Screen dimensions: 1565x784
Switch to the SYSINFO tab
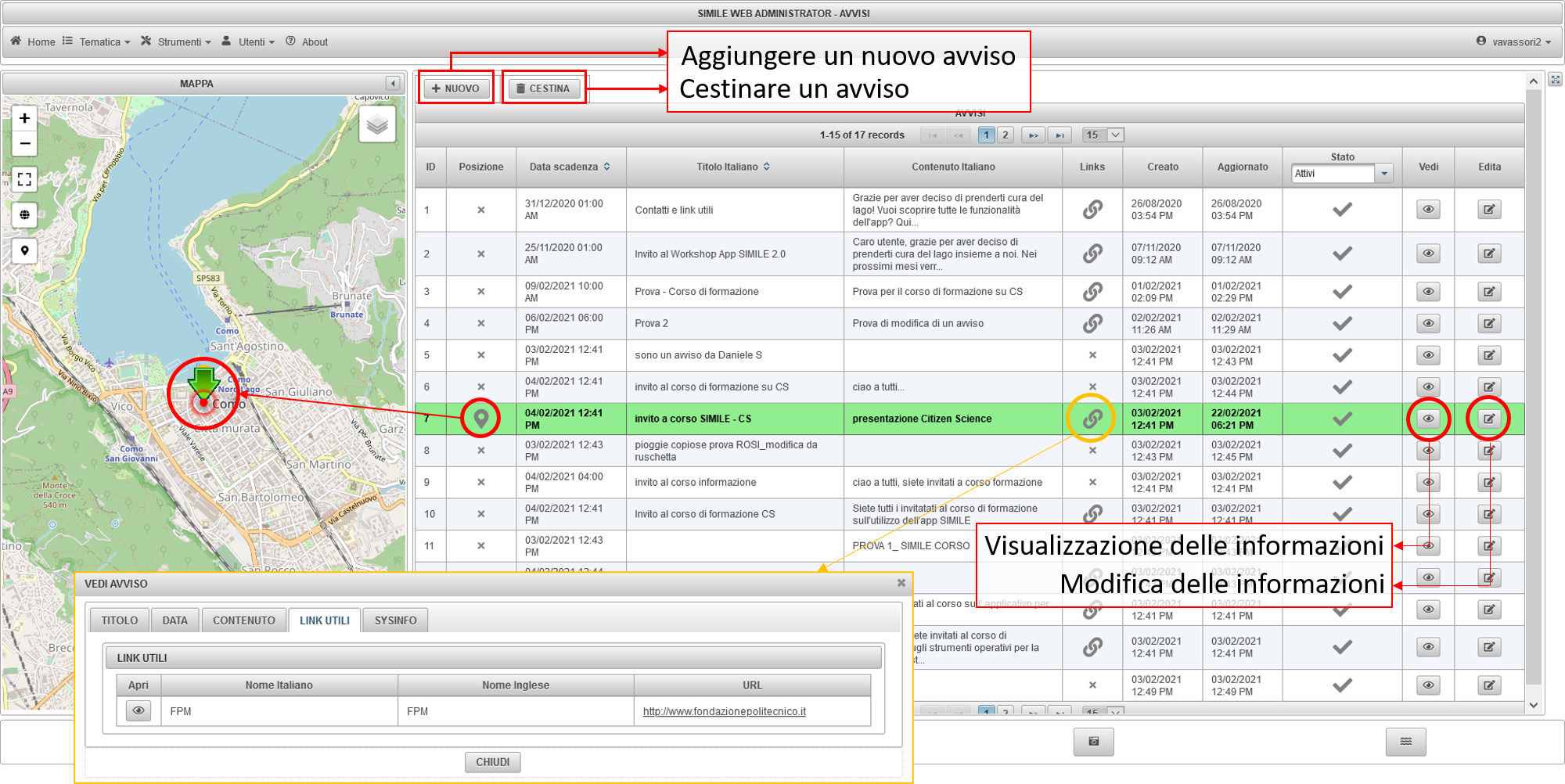395,620
